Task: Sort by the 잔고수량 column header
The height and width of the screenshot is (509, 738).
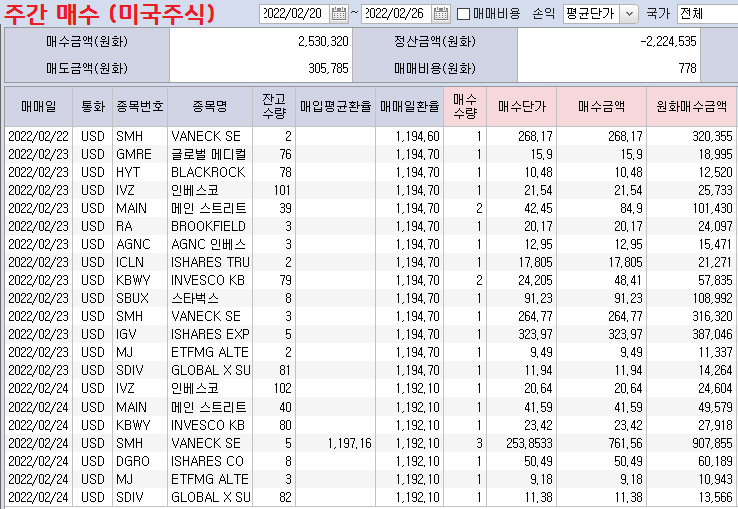Action: pos(274,106)
